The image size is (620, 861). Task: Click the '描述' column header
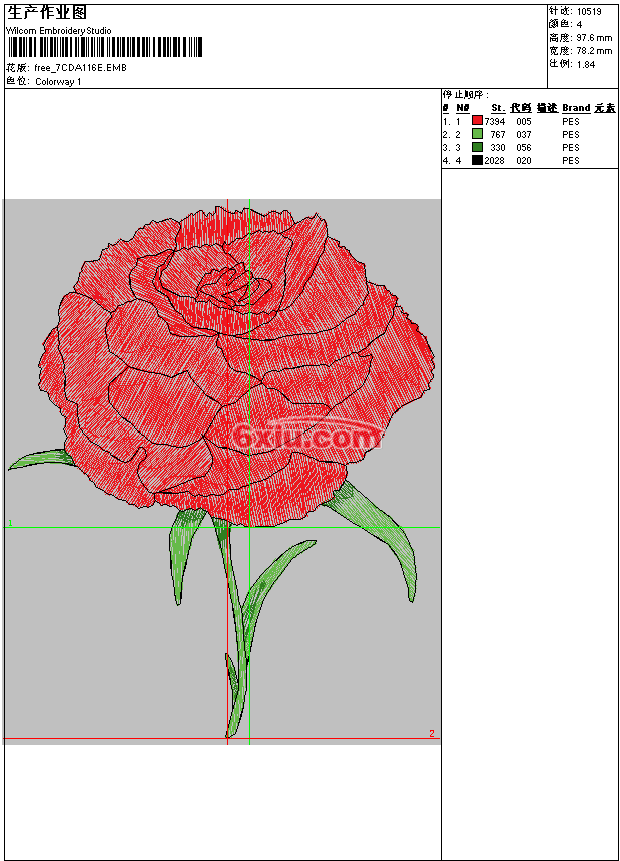(547, 108)
